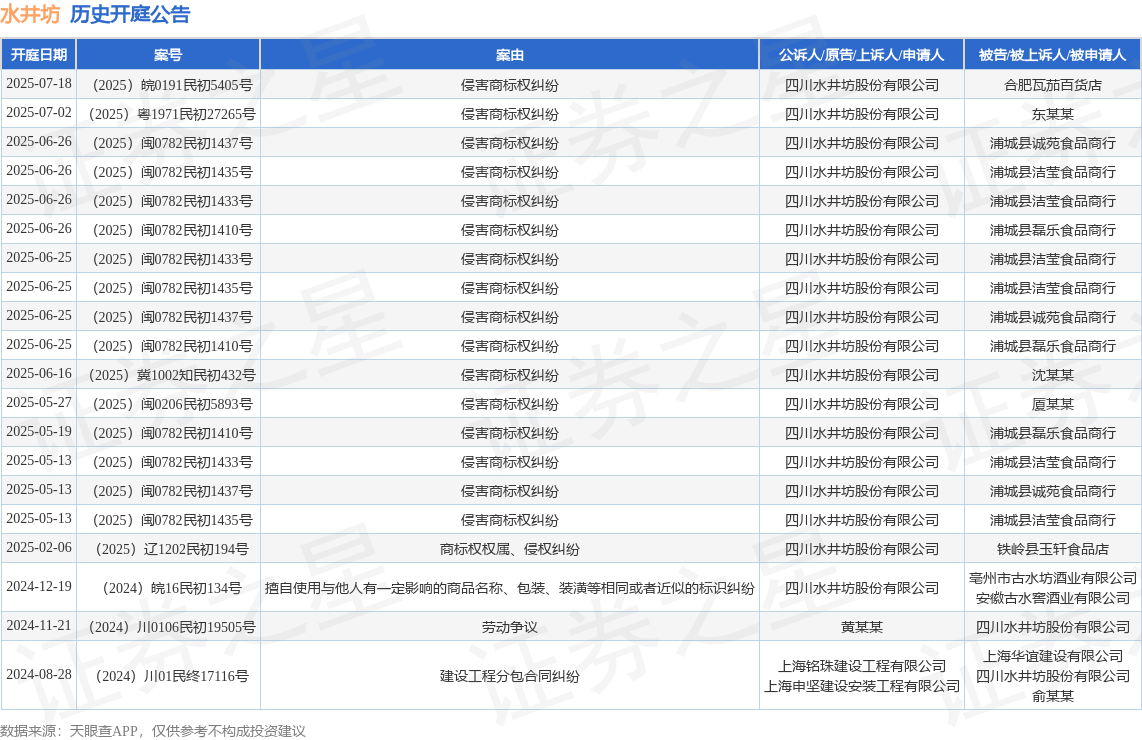The height and width of the screenshot is (740, 1142).
Task: Click the 水井坊 title text
Action: point(30,15)
